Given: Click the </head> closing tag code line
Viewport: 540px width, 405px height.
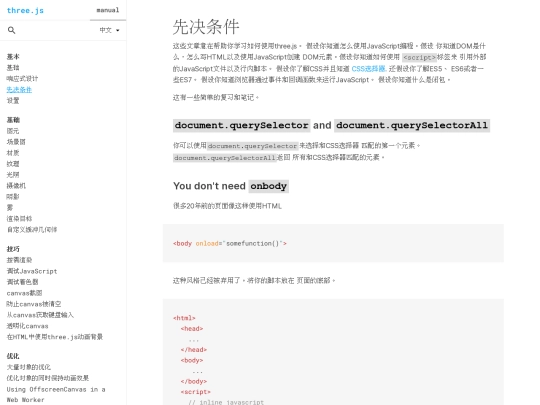Looking at the screenshot, I should 194,350.
